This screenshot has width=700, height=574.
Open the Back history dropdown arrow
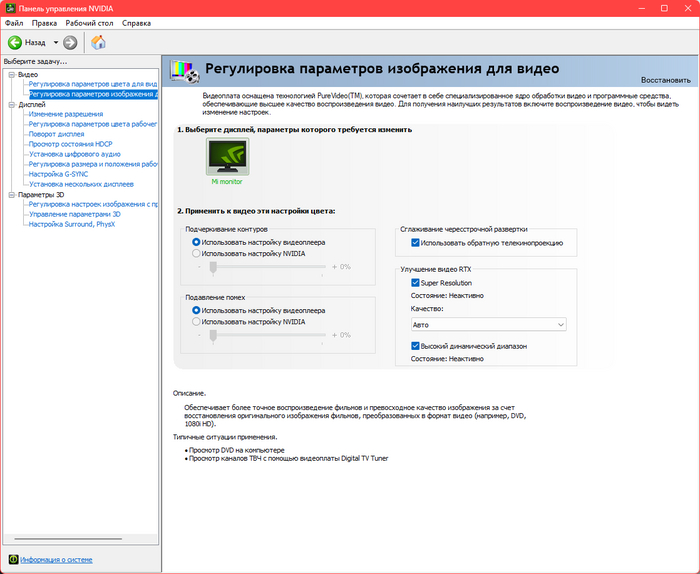coord(56,42)
